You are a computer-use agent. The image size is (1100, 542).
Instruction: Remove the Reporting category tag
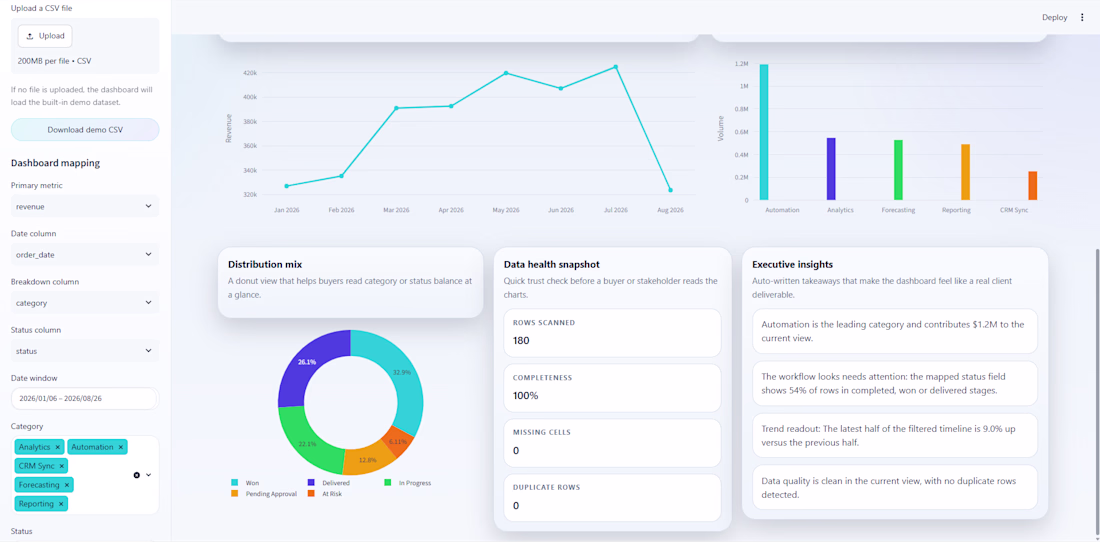pyautogui.click(x=61, y=503)
